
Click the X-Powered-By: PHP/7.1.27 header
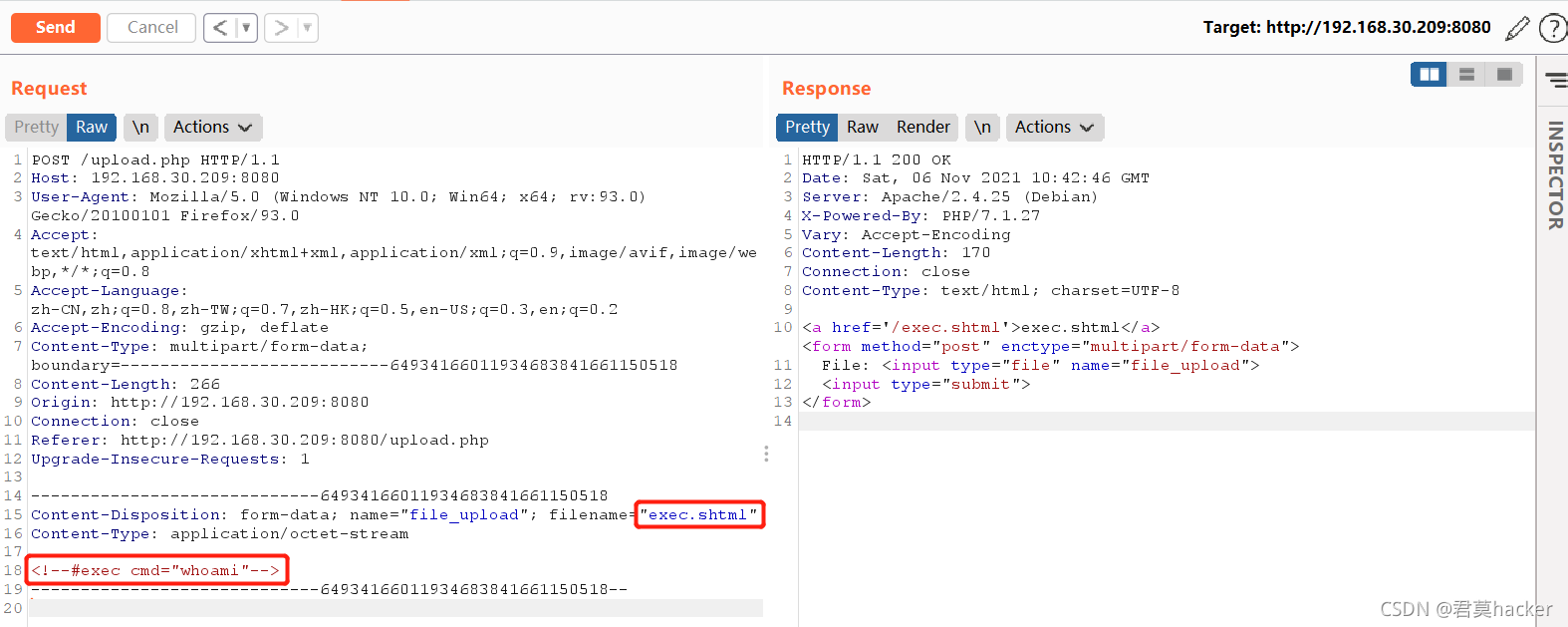click(x=920, y=216)
